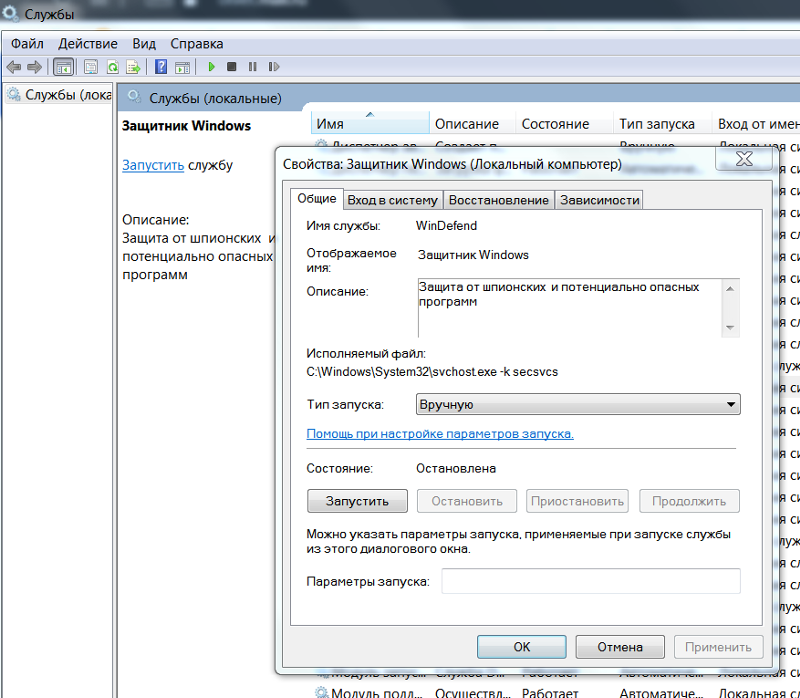Select Службы (локальные) tree node
The height and width of the screenshot is (698, 800).
coord(60,95)
